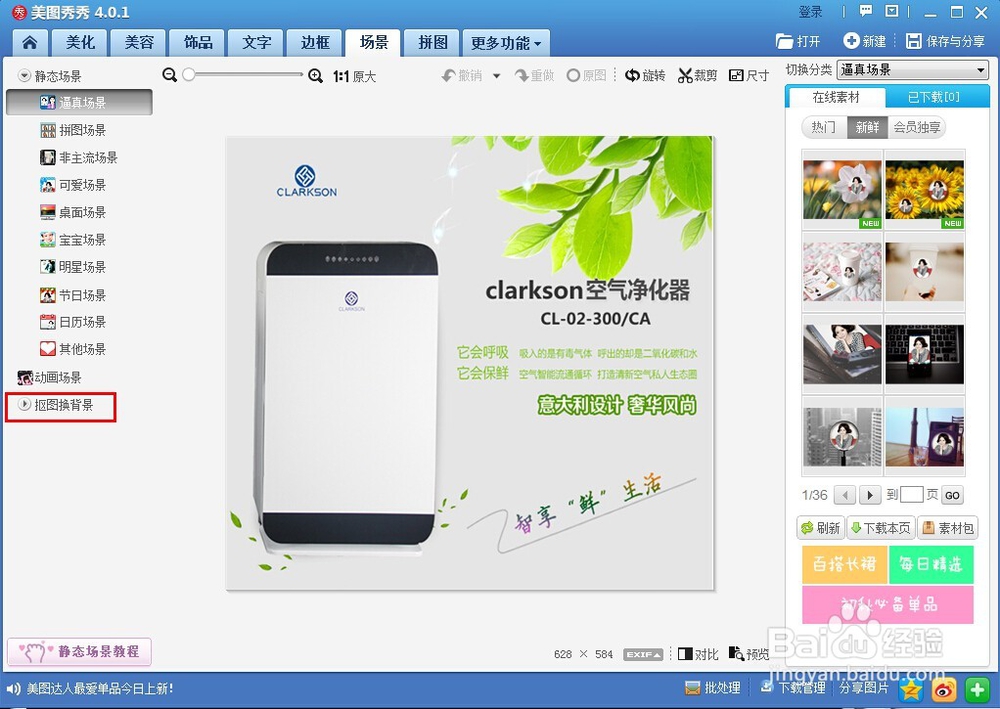Switch to the 饰品 tab
1000x709 pixels.
click(x=198, y=43)
